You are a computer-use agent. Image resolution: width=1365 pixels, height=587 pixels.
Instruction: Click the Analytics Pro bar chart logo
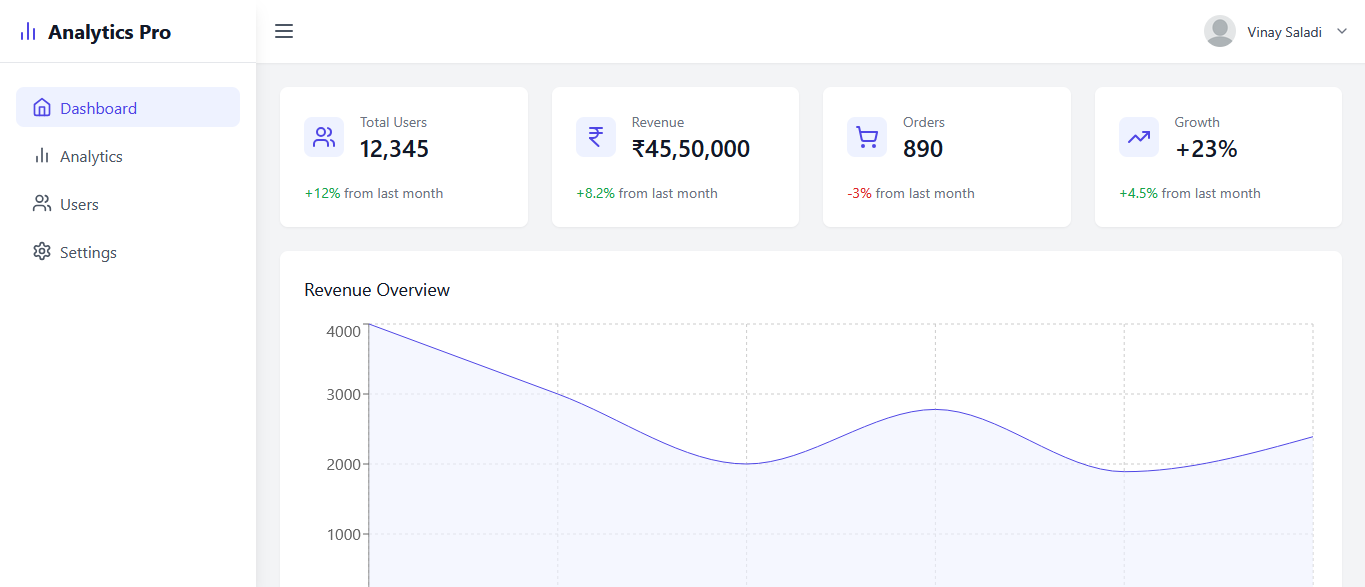[27, 31]
